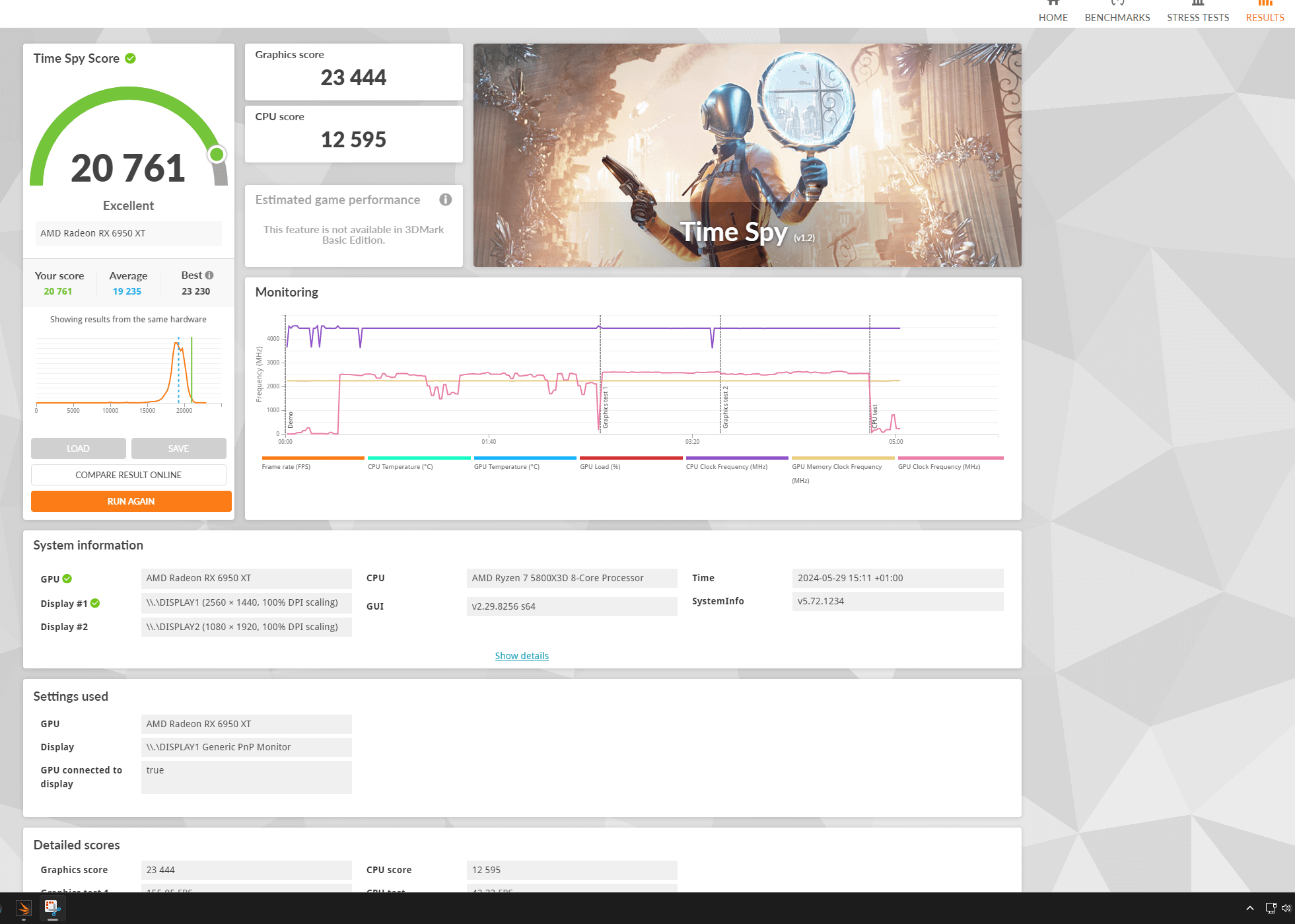Click the info icon next to Best
The height and width of the screenshot is (924, 1295).
tap(209, 275)
